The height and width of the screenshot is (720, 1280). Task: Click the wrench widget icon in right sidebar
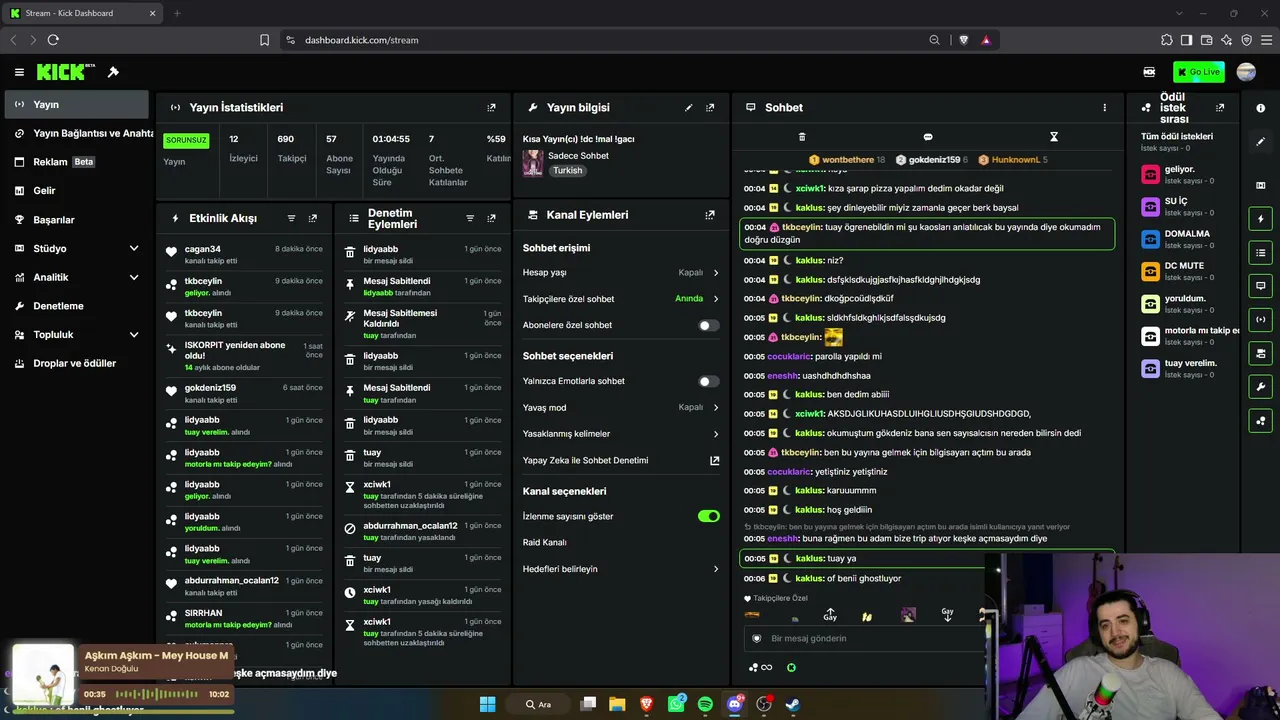coord(1260,387)
